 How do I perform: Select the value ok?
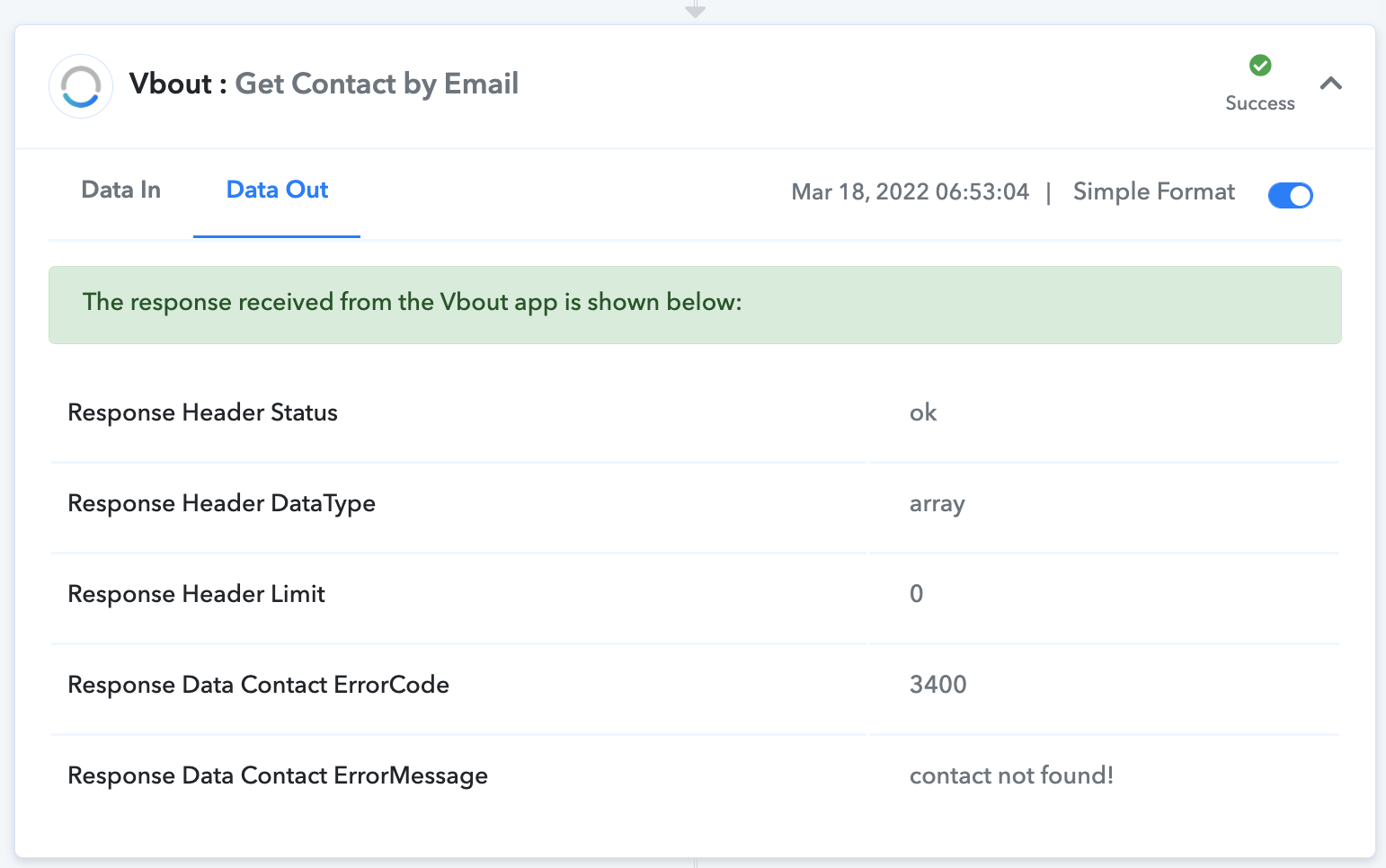pyautogui.click(x=923, y=412)
